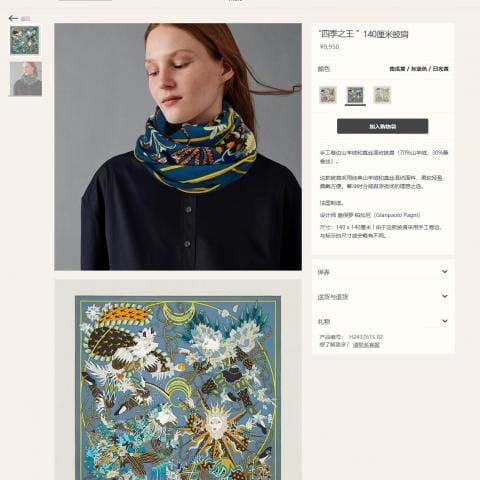The height and width of the screenshot is (480, 480).
Task: Click the "四季之王" 140厘米 product title
Action: point(363,34)
